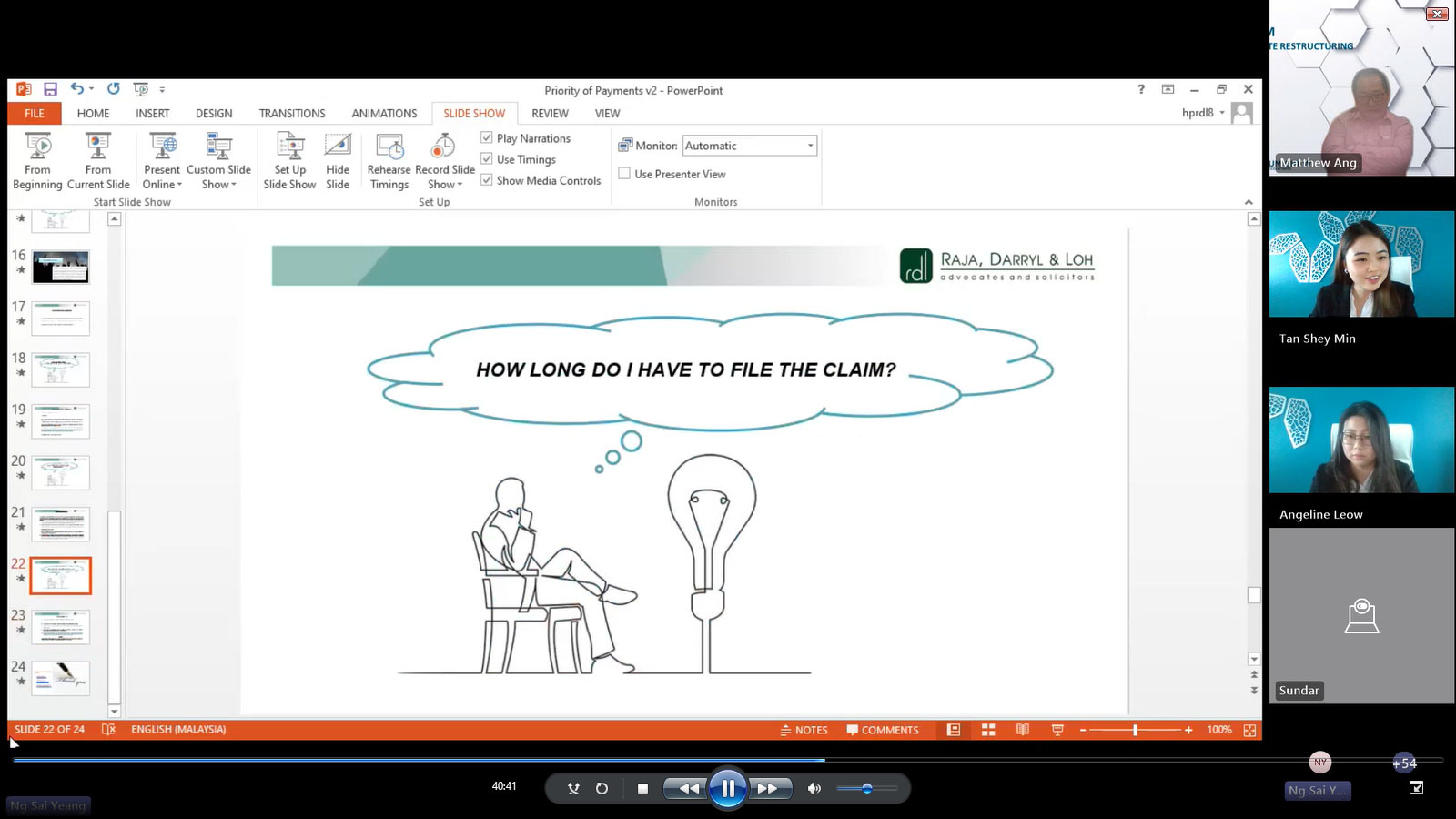Open the FILE tab
The image size is (1456, 819).
(35, 113)
